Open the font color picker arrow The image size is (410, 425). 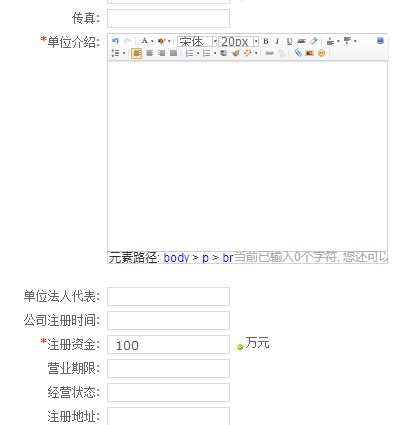pos(152,41)
